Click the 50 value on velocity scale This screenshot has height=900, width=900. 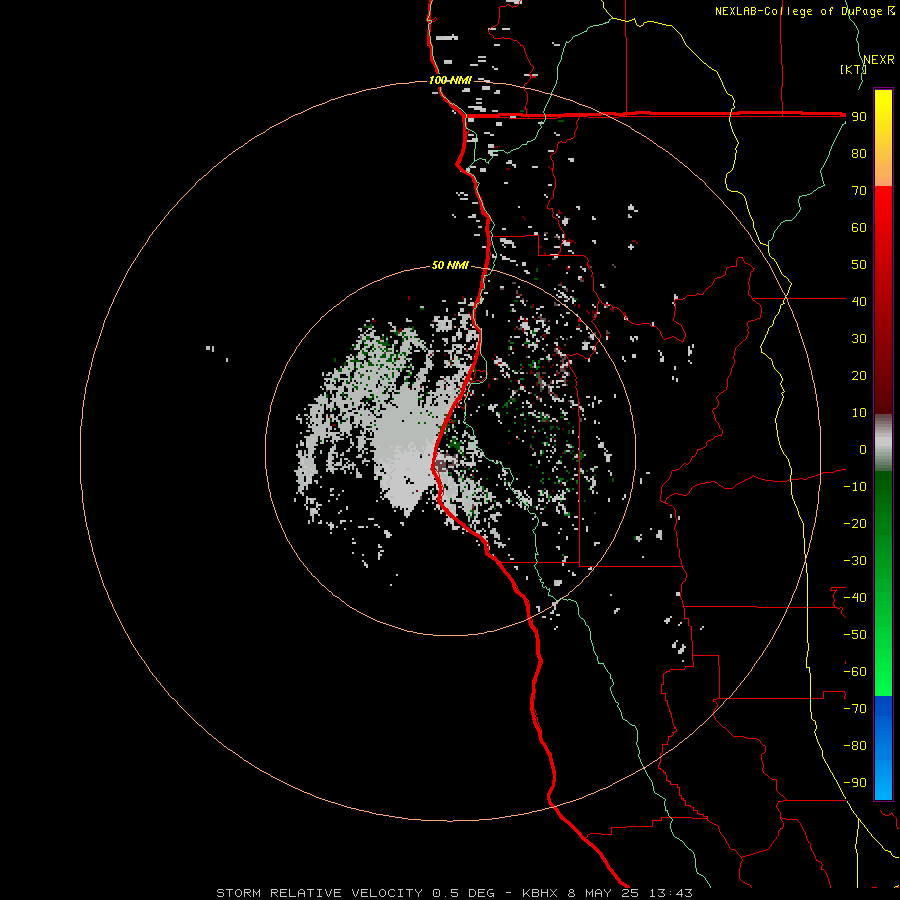859,265
